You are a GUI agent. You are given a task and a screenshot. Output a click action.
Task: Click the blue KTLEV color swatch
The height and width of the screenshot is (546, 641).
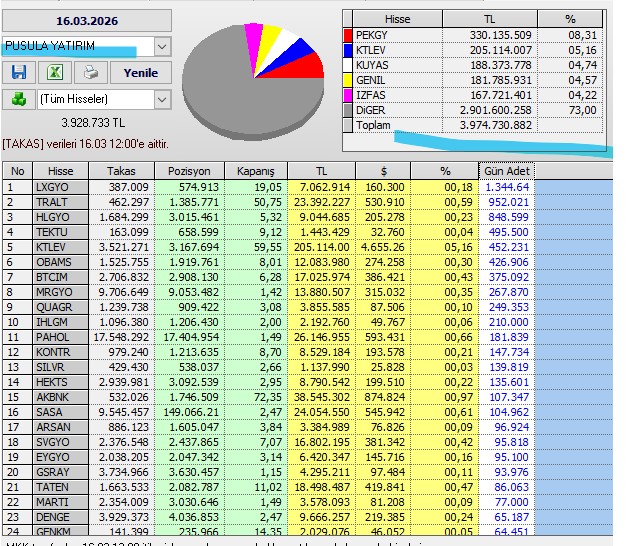click(x=348, y=50)
